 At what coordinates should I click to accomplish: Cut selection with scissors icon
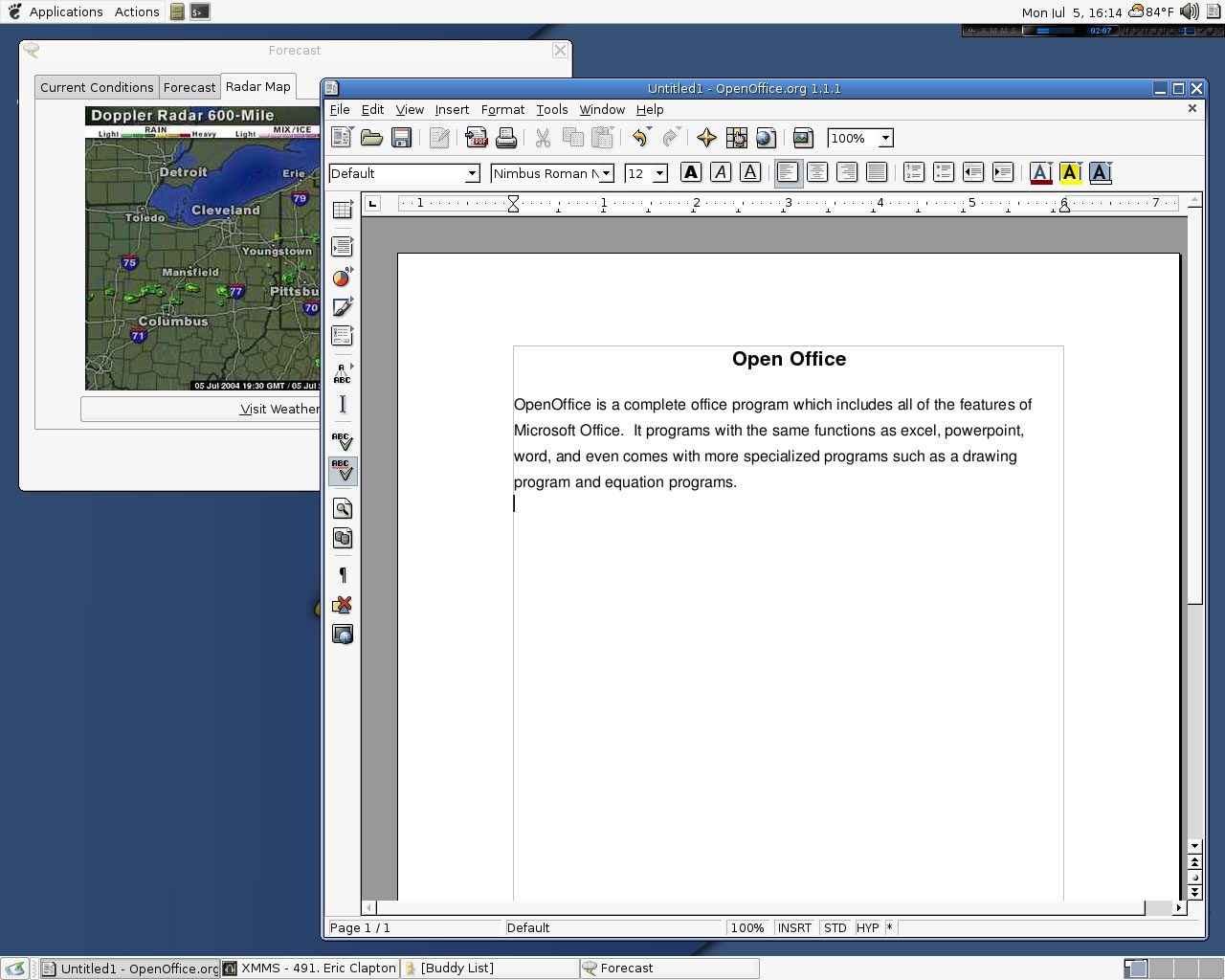click(543, 138)
